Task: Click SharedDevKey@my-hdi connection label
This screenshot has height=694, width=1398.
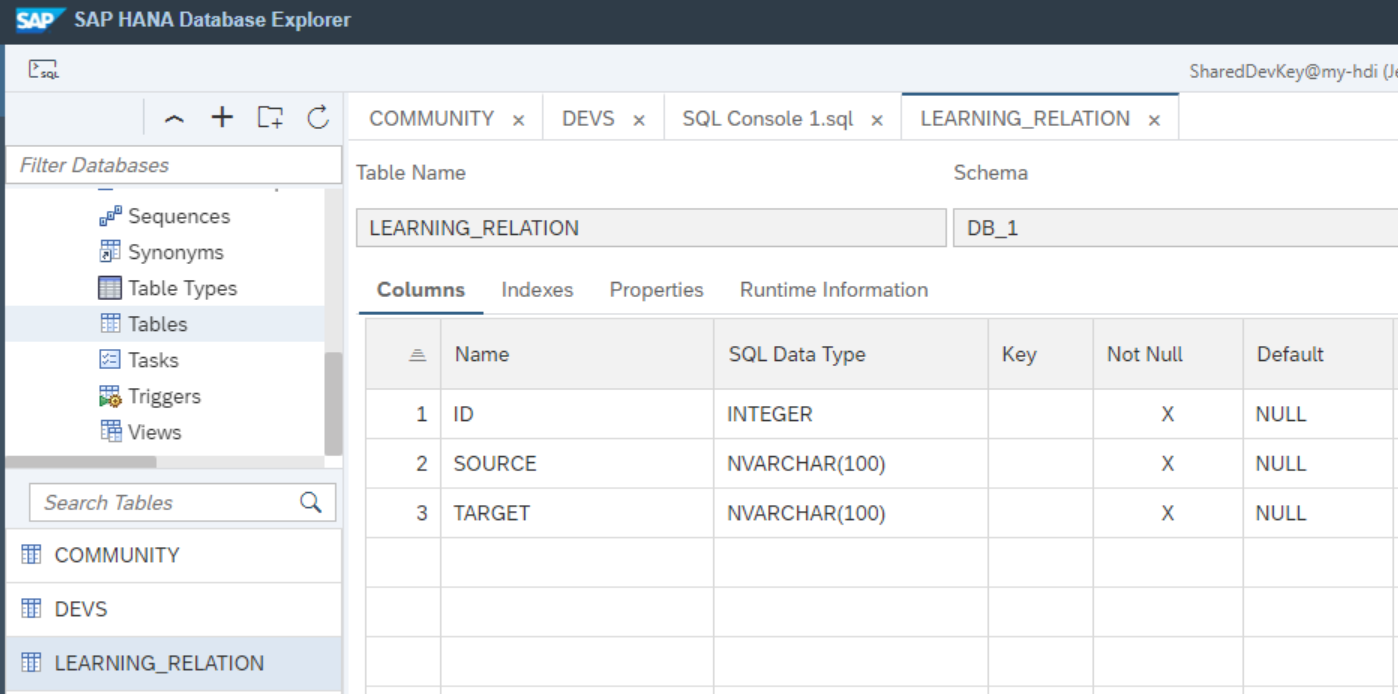Action: [1292, 72]
